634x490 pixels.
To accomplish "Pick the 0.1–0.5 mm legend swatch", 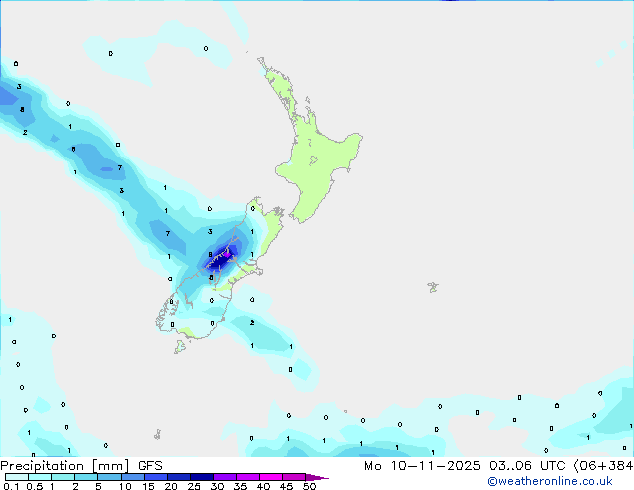I will tap(17, 477).
